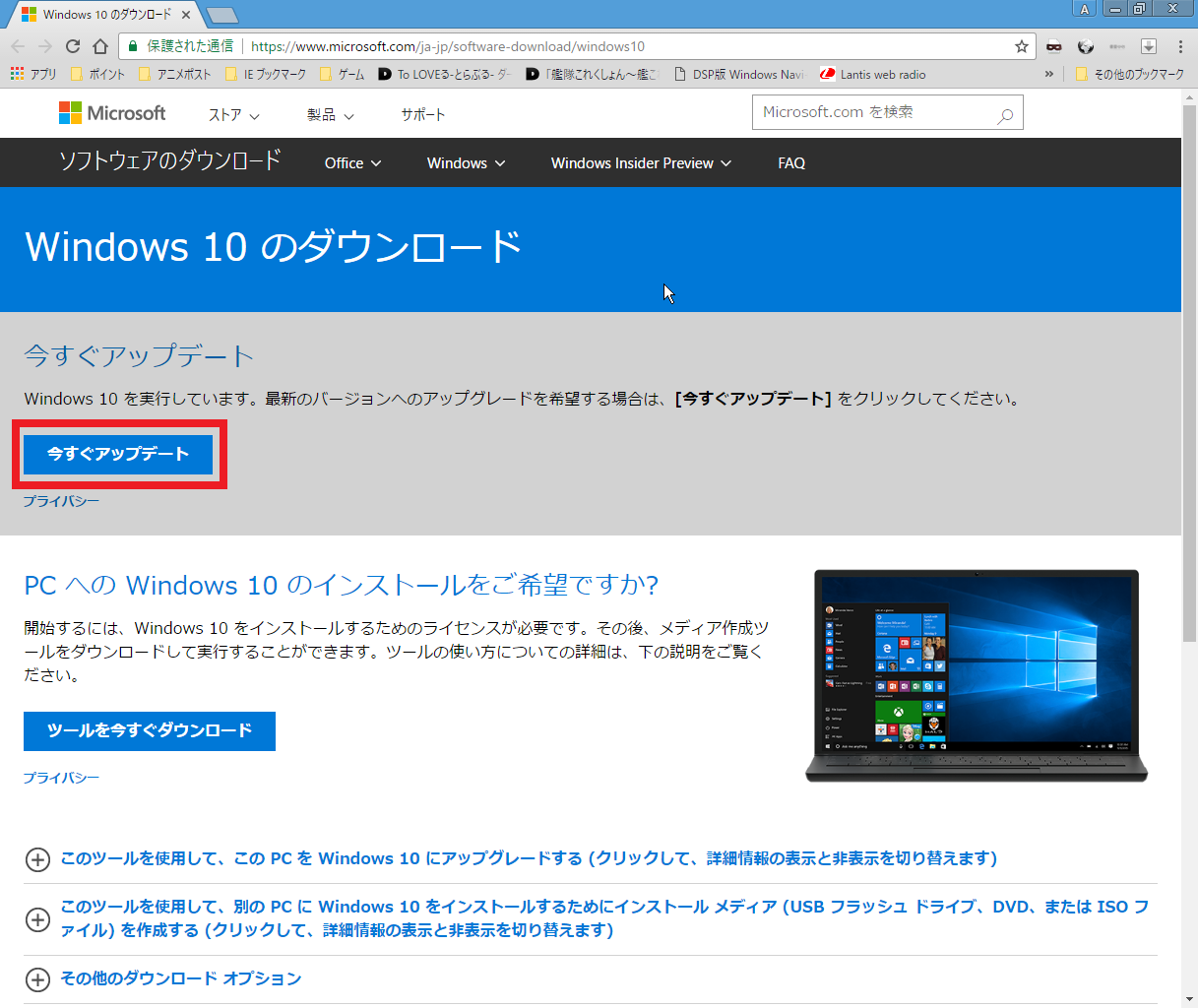Open プライバシー link under the update button
This screenshot has width=1198, height=1008.
61,501
